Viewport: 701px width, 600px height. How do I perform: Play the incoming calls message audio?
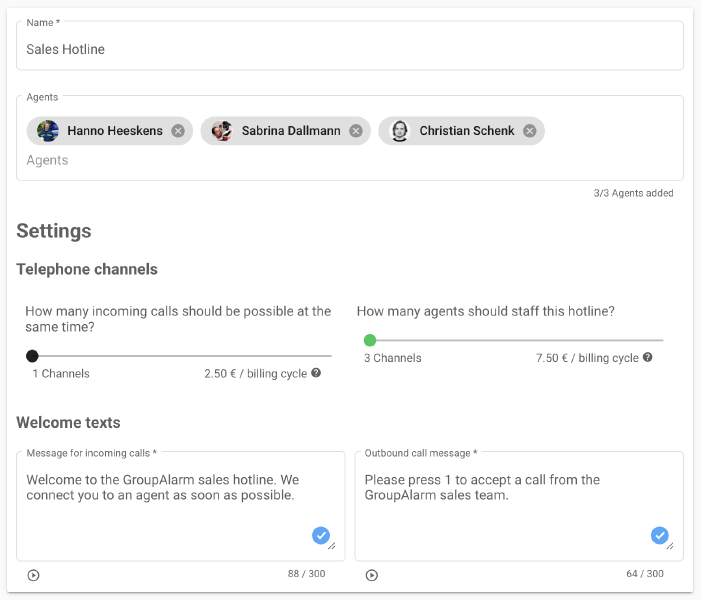click(x=34, y=575)
